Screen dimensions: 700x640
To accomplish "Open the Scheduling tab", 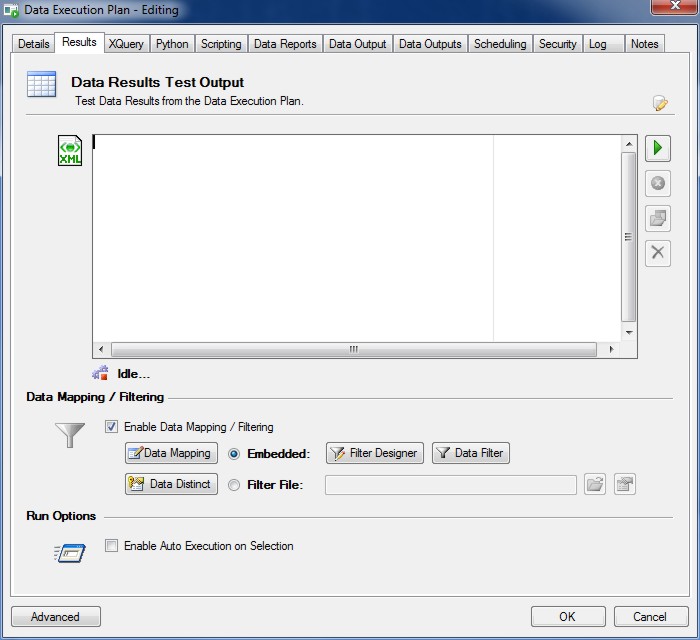I will [x=500, y=44].
